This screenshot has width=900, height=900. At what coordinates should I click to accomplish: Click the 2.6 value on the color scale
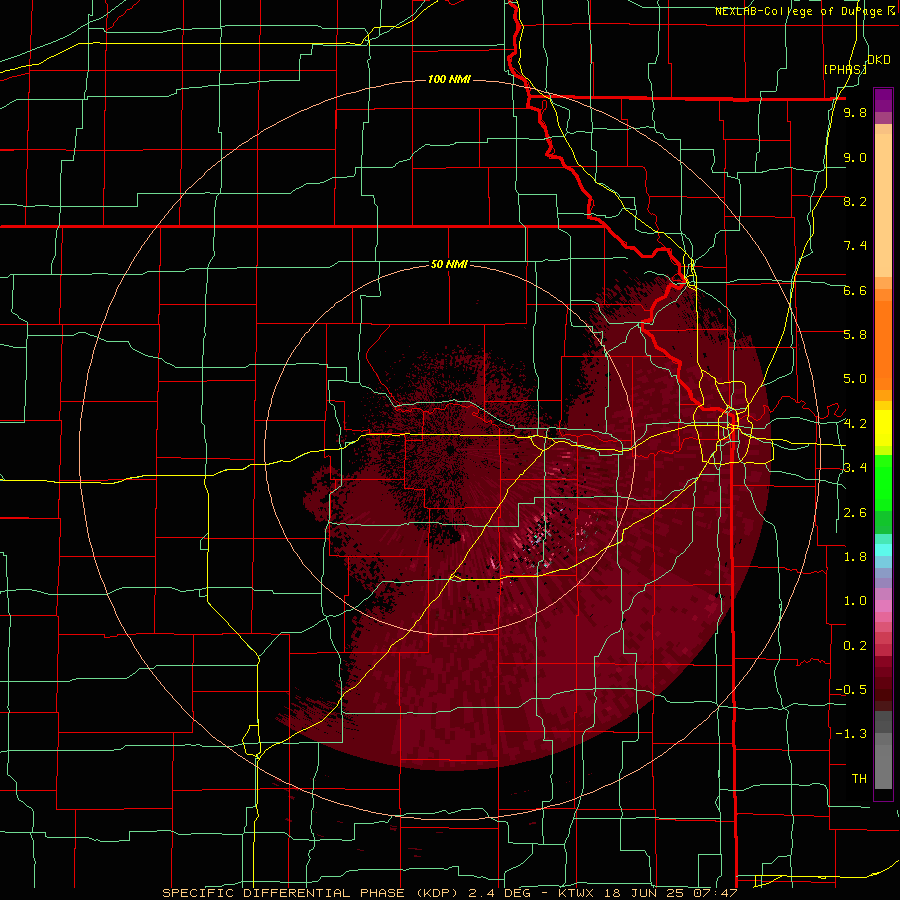pyautogui.click(x=855, y=513)
